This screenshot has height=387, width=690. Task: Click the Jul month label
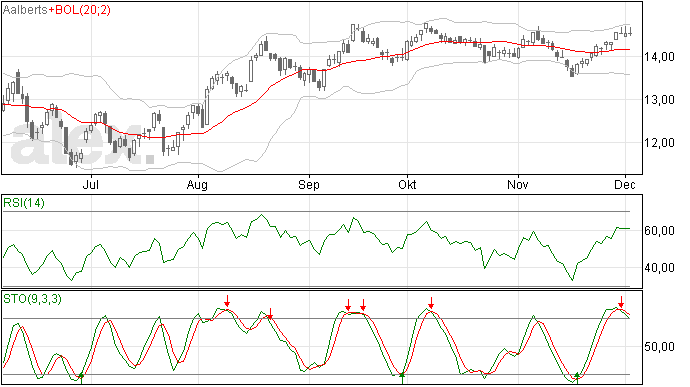(x=91, y=184)
